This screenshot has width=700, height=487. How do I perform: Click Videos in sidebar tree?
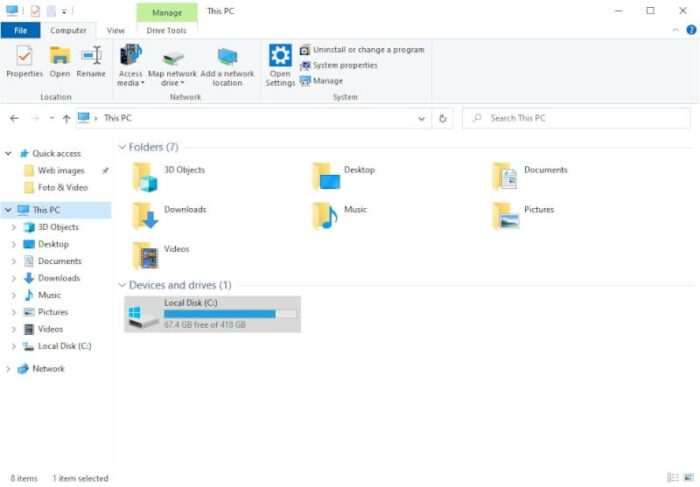tap(50, 329)
